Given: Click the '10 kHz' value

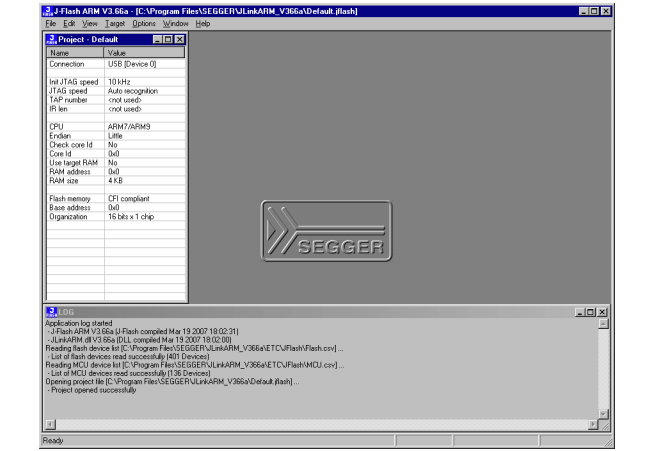Looking at the screenshot, I should [x=119, y=82].
